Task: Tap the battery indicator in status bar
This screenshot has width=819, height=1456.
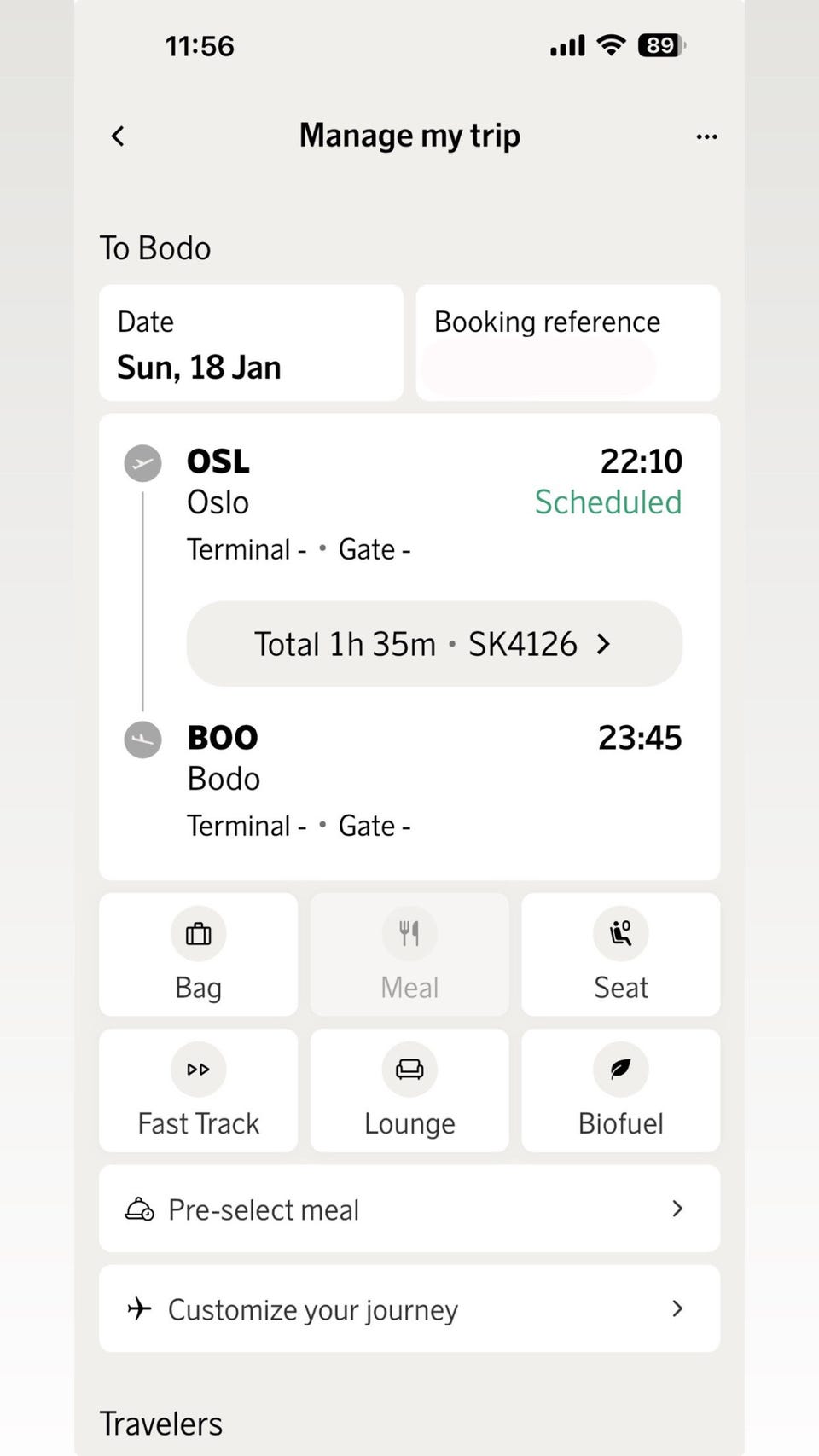Action: [661, 45]
